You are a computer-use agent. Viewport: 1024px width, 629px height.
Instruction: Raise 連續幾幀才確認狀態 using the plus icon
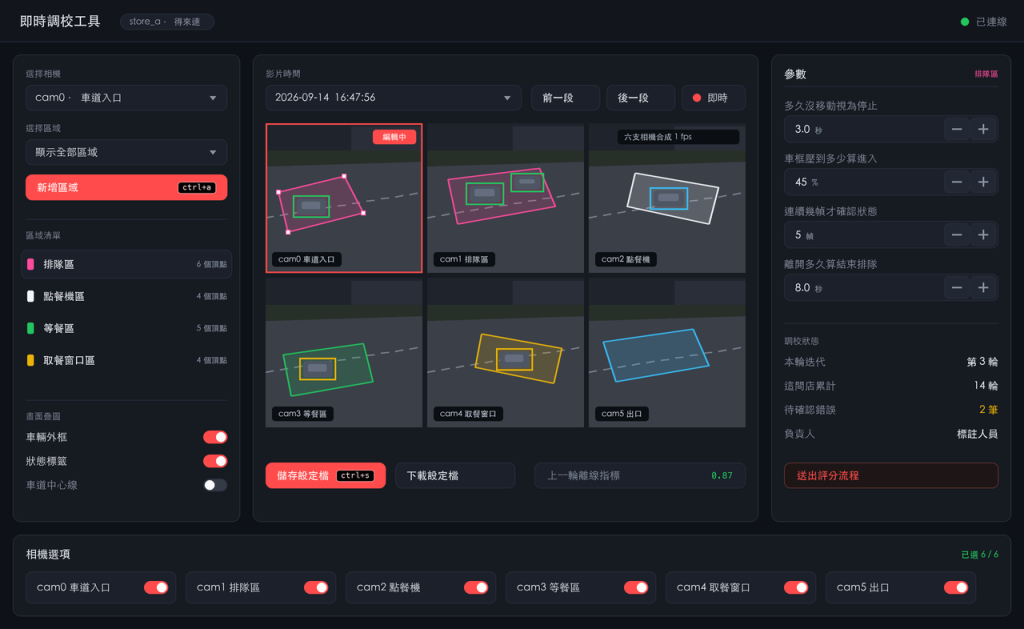[x=983, y=235]
